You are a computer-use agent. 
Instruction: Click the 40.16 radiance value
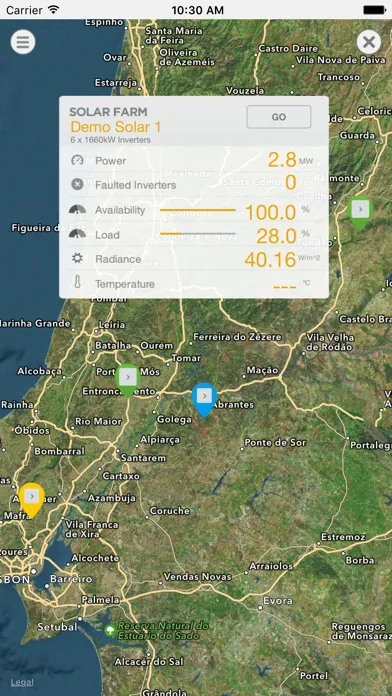270,260
